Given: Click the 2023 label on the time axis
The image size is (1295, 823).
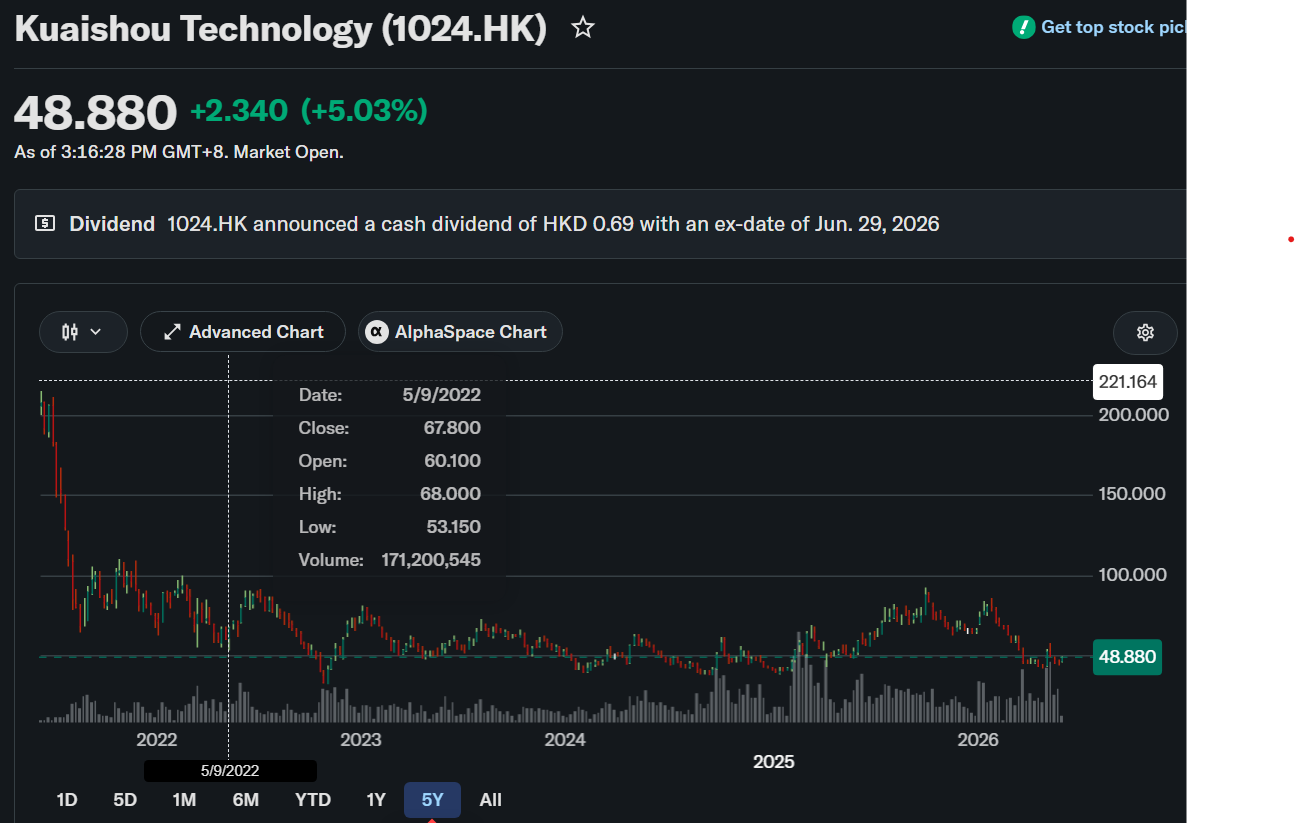Looking at the screenshot, I should (361, 740).
